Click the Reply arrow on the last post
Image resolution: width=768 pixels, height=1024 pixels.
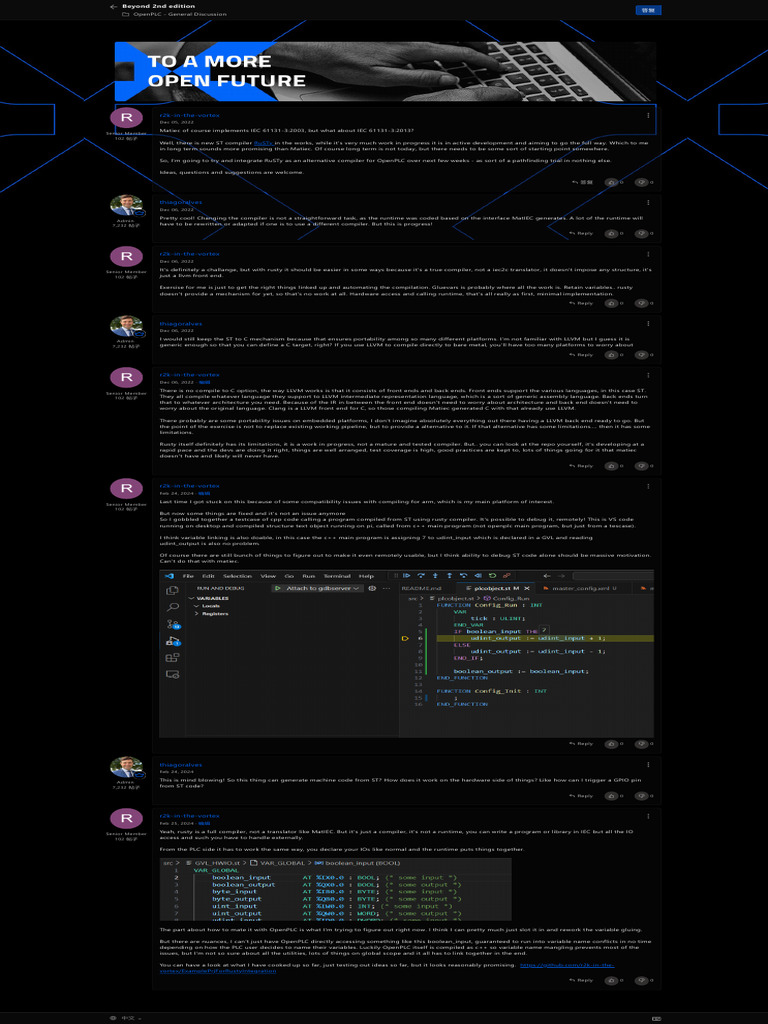coord(580,980)
